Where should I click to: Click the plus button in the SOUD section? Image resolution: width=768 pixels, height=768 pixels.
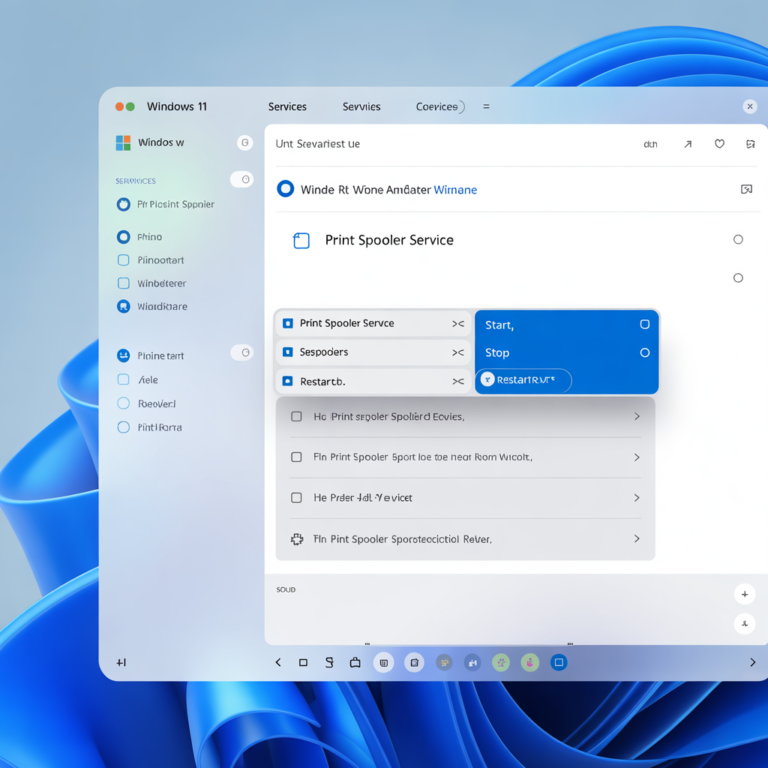(744, 594)
